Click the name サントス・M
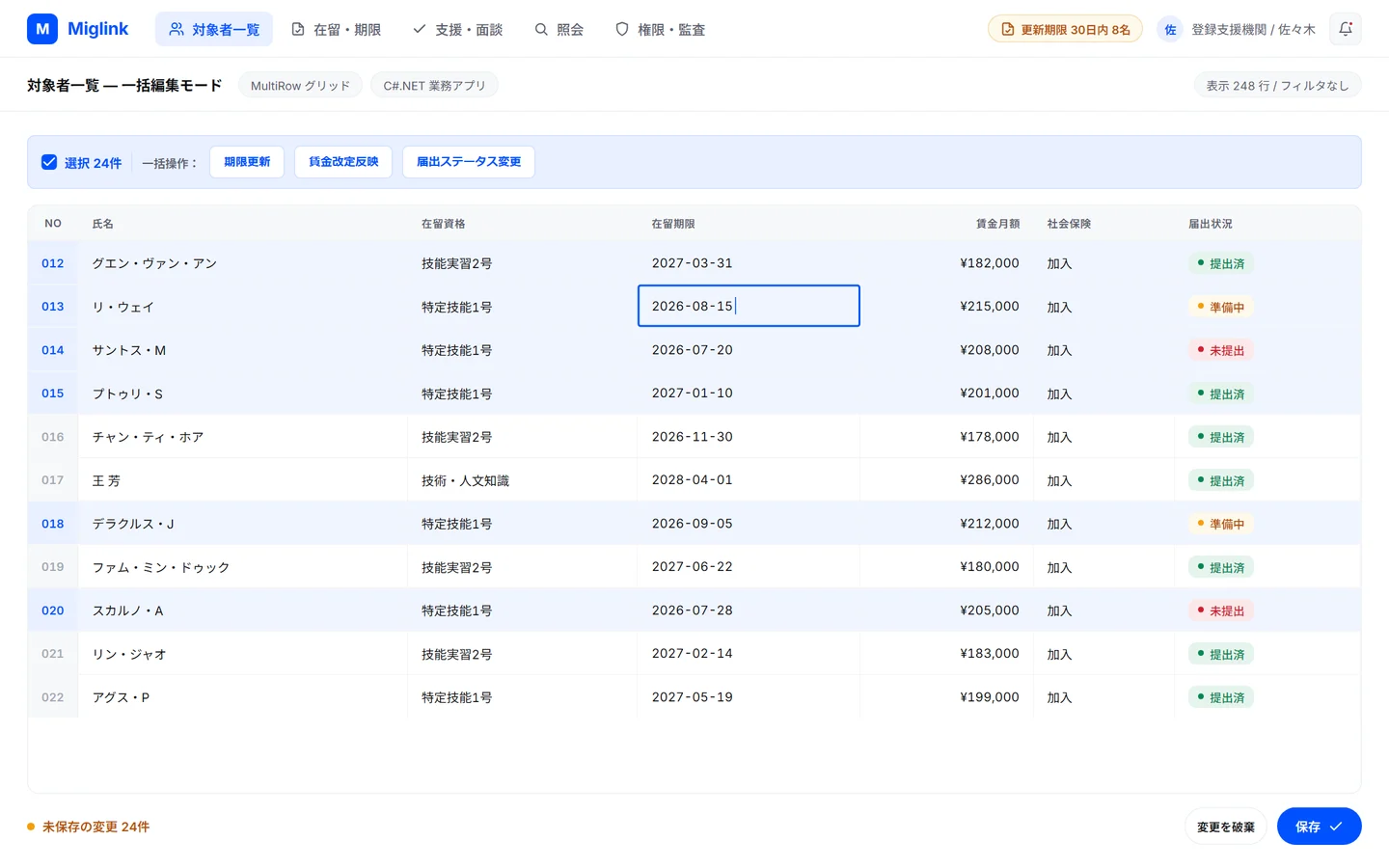Screen dimensions: 1389x868 [x=129, y=350]
